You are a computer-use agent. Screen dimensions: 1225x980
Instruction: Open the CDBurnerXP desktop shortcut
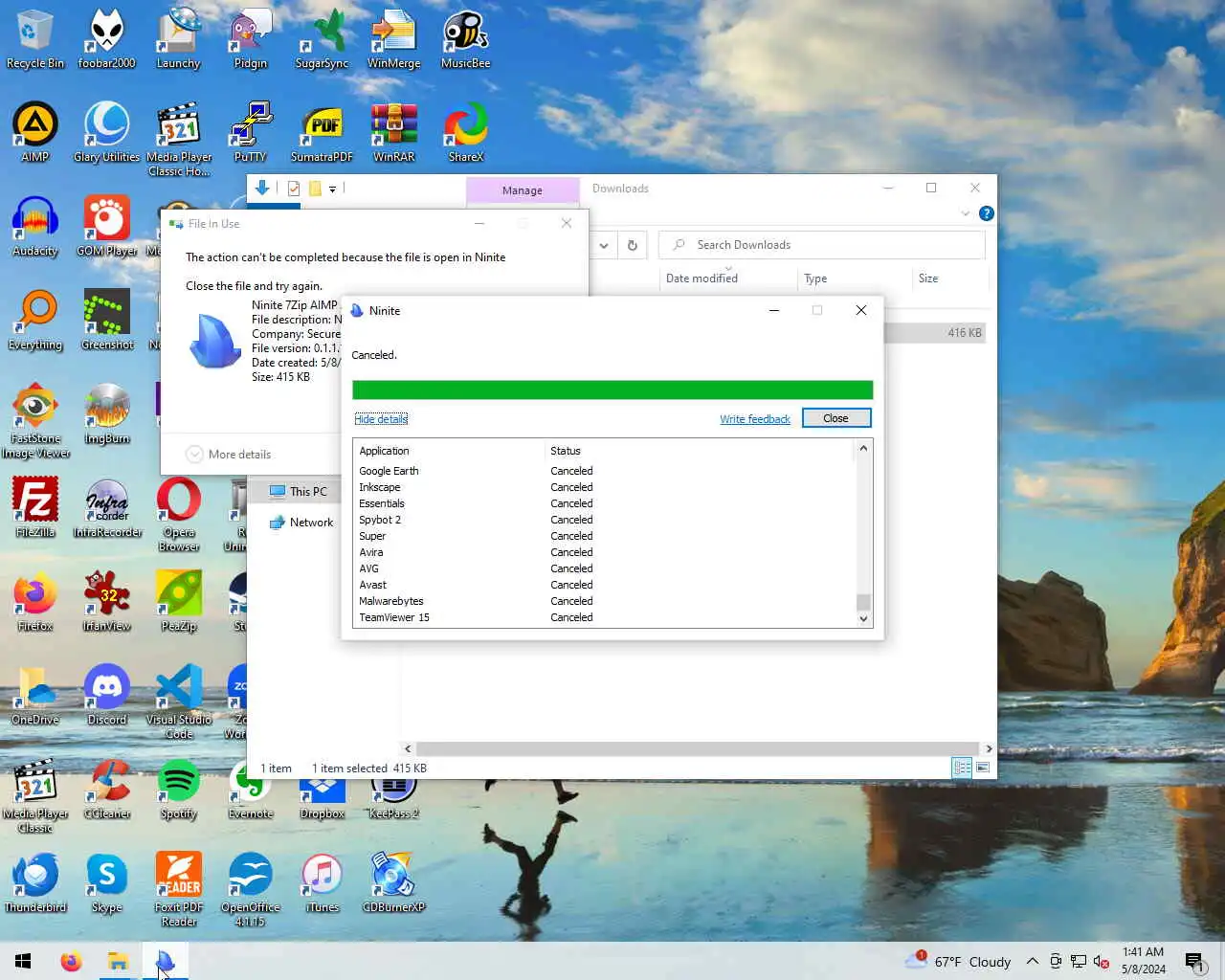point(393,882)
